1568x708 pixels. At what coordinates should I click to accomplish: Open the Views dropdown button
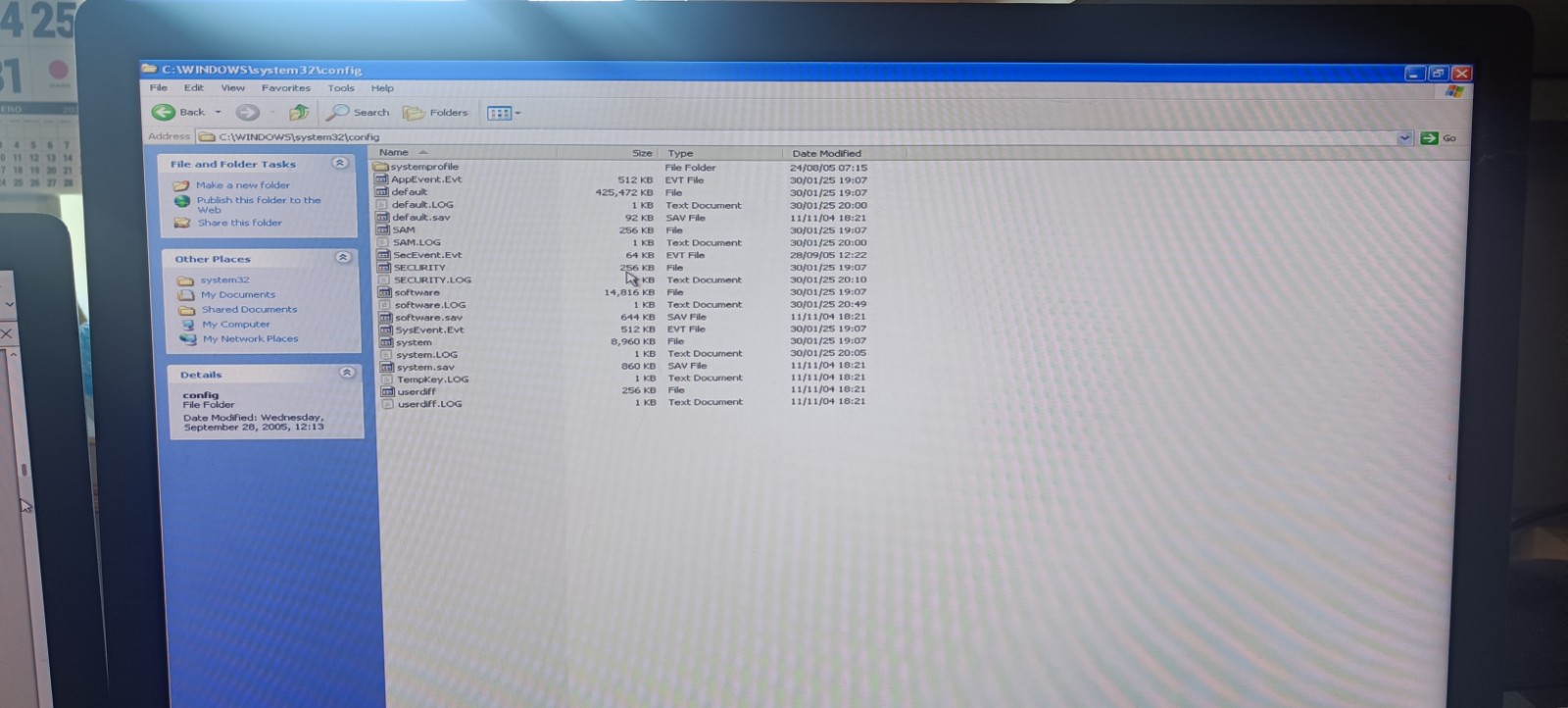pos(504,113)
